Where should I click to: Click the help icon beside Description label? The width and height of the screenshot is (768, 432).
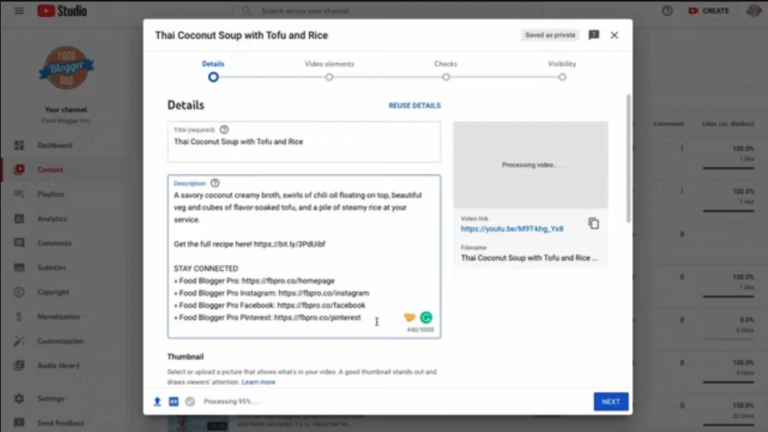pyautogui.click(x=214, y=183)
